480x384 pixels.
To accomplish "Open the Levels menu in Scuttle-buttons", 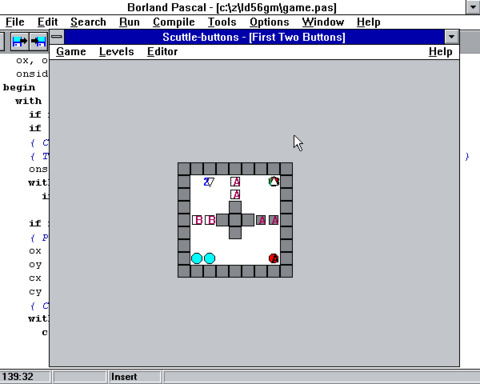I will click(116, 52).
